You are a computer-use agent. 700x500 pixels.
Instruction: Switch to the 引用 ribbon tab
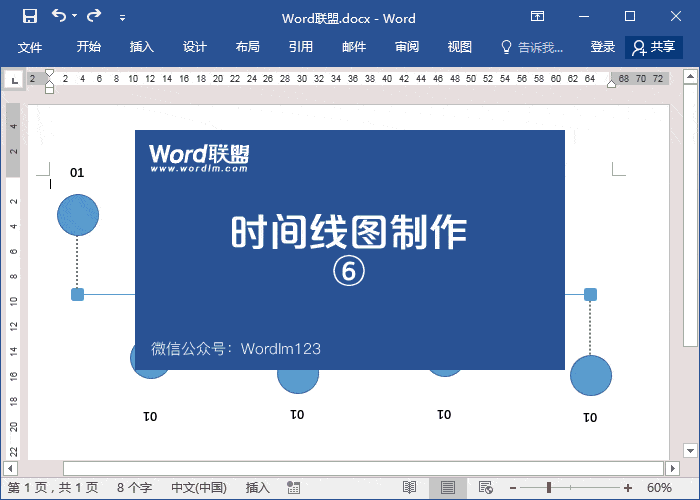(300, 47)
